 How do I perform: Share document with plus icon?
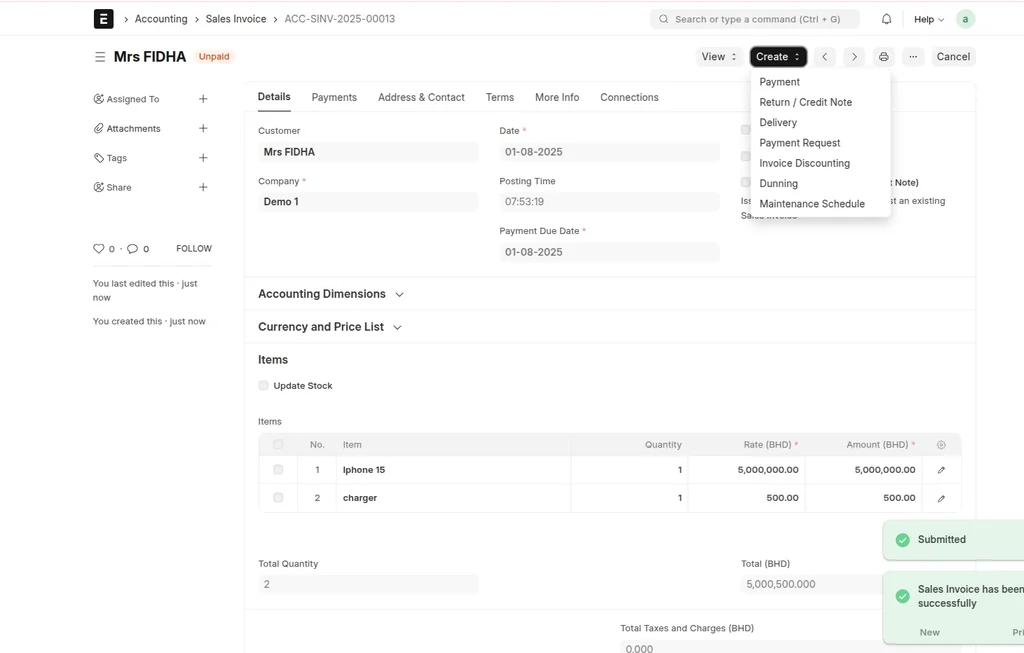[x=203, y=187]
